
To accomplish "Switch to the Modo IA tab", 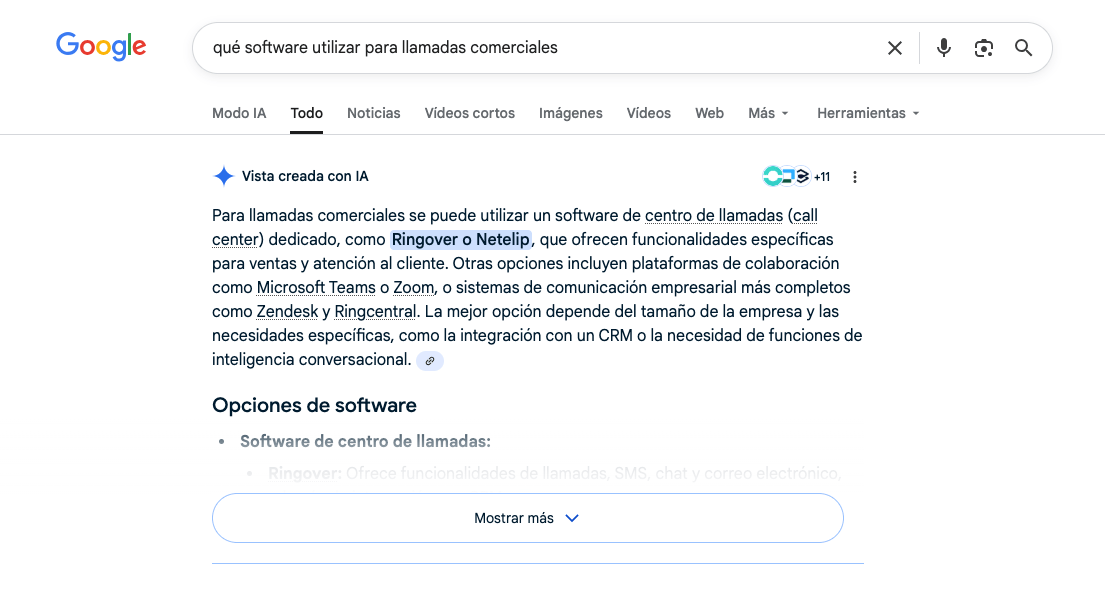I will (239, 113).
